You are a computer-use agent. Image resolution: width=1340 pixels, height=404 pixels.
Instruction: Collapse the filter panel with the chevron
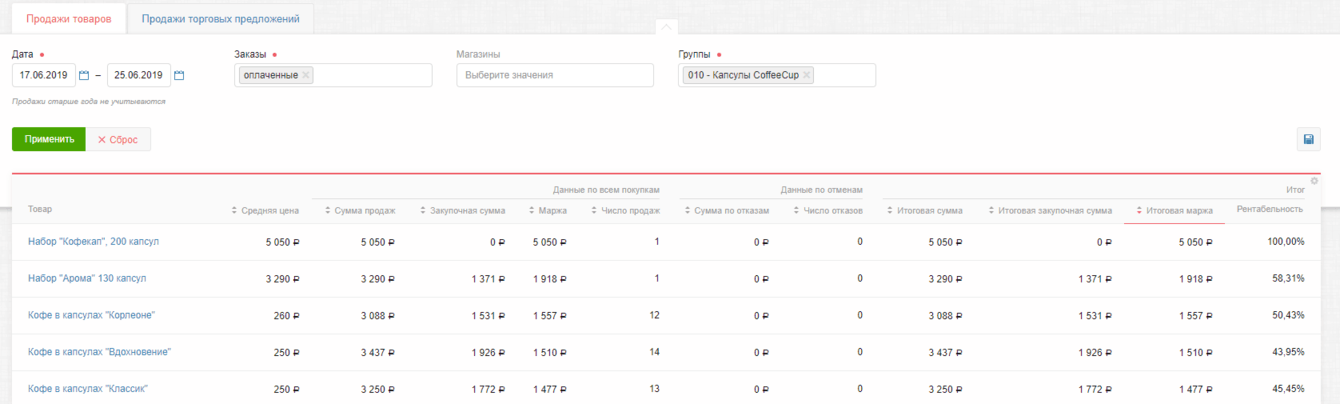click(668, 26)
